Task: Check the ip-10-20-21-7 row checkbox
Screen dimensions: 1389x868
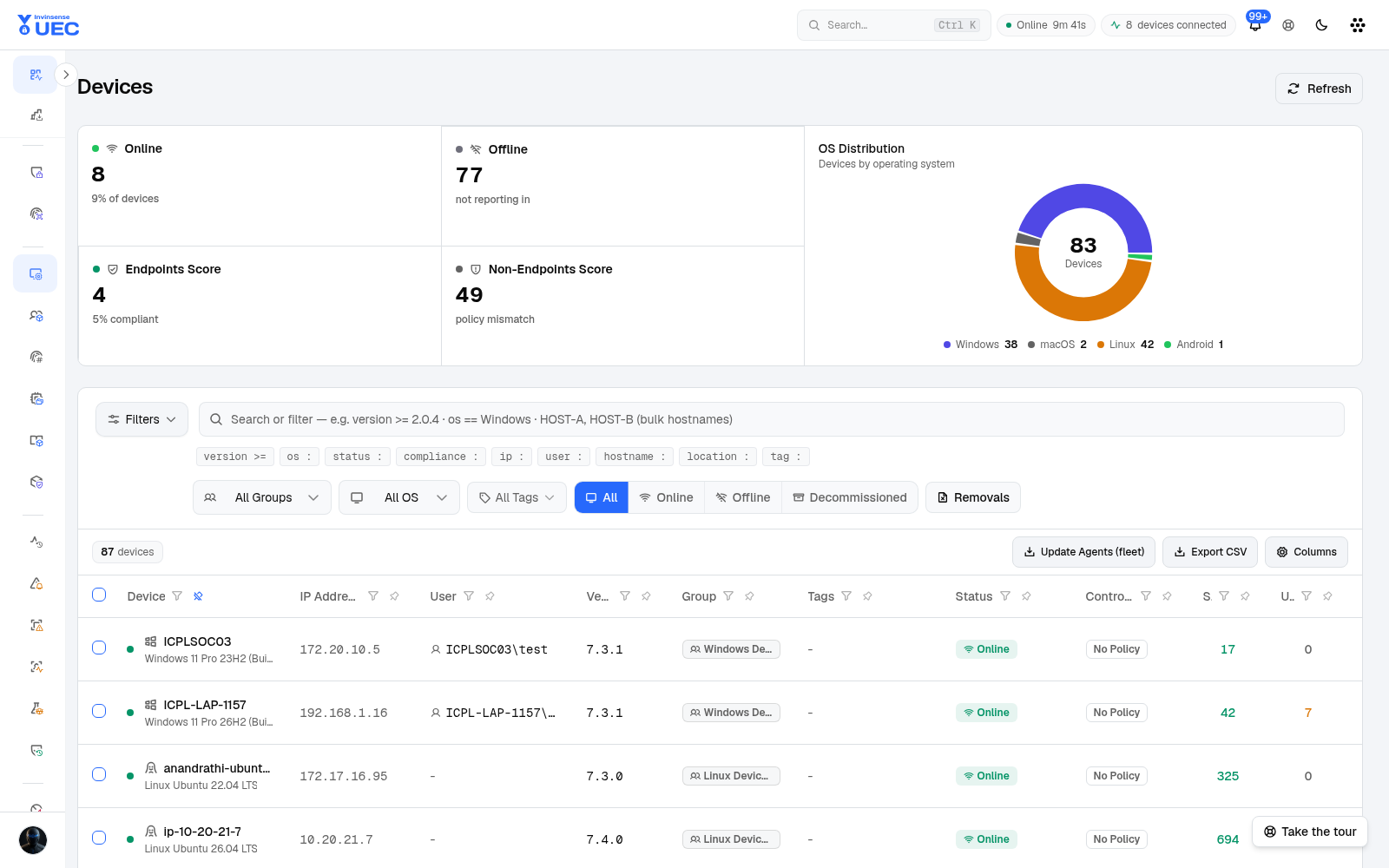Action: coord(99,838)
